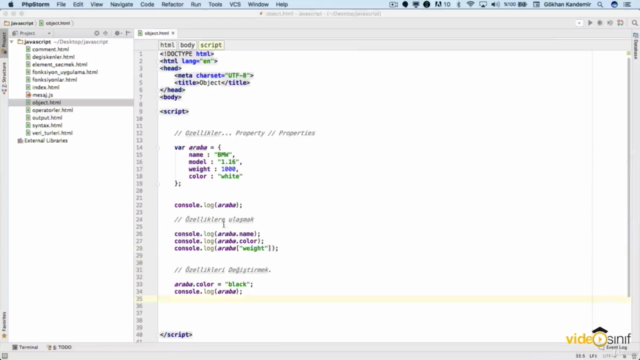
Task: Click the lock read-only status icon
Action: 624,356
